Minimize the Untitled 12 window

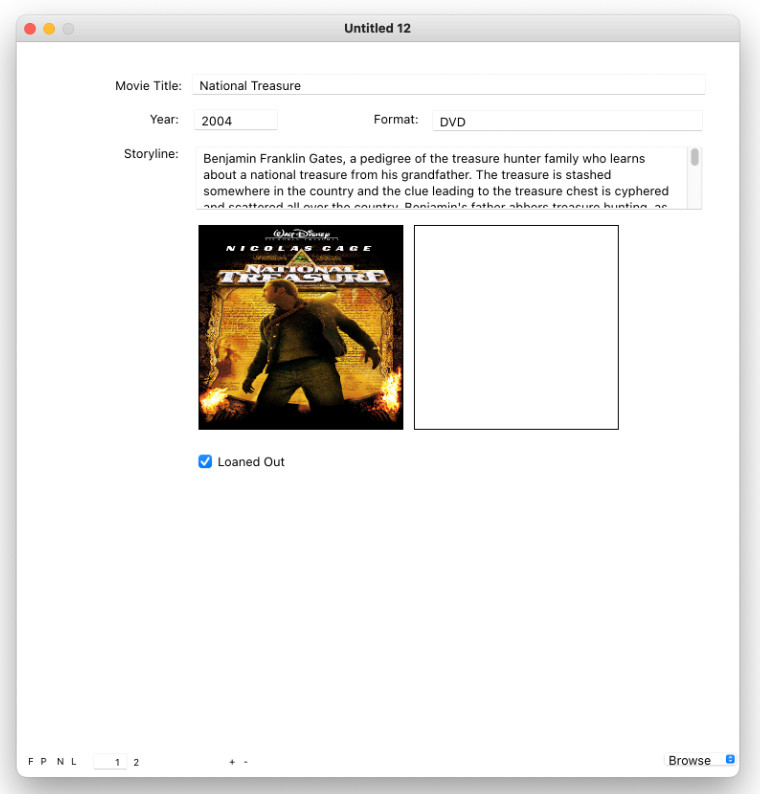[49, 29]
